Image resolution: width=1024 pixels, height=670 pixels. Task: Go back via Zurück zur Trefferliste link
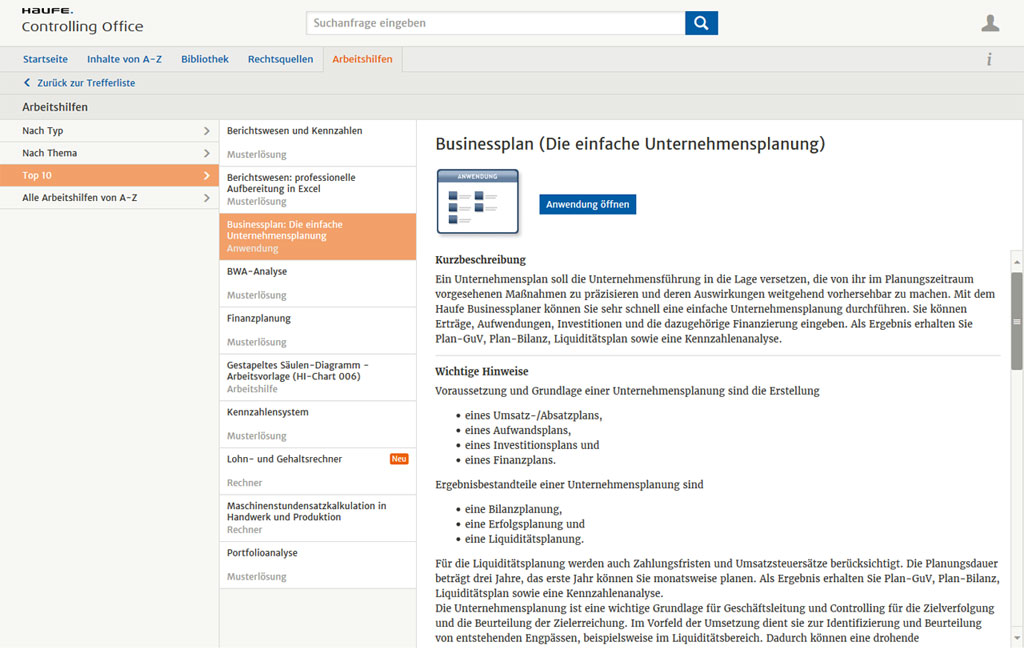coord(86,83)
